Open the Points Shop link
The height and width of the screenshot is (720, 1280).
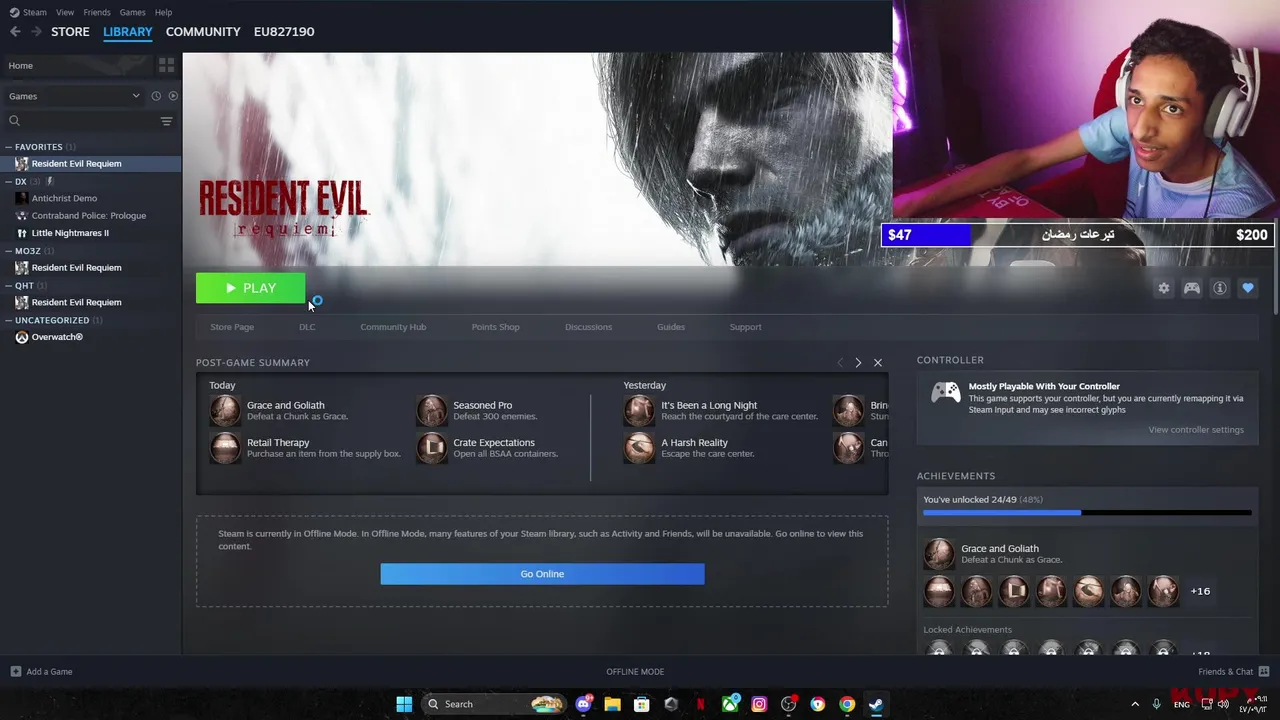pos(496,327)
